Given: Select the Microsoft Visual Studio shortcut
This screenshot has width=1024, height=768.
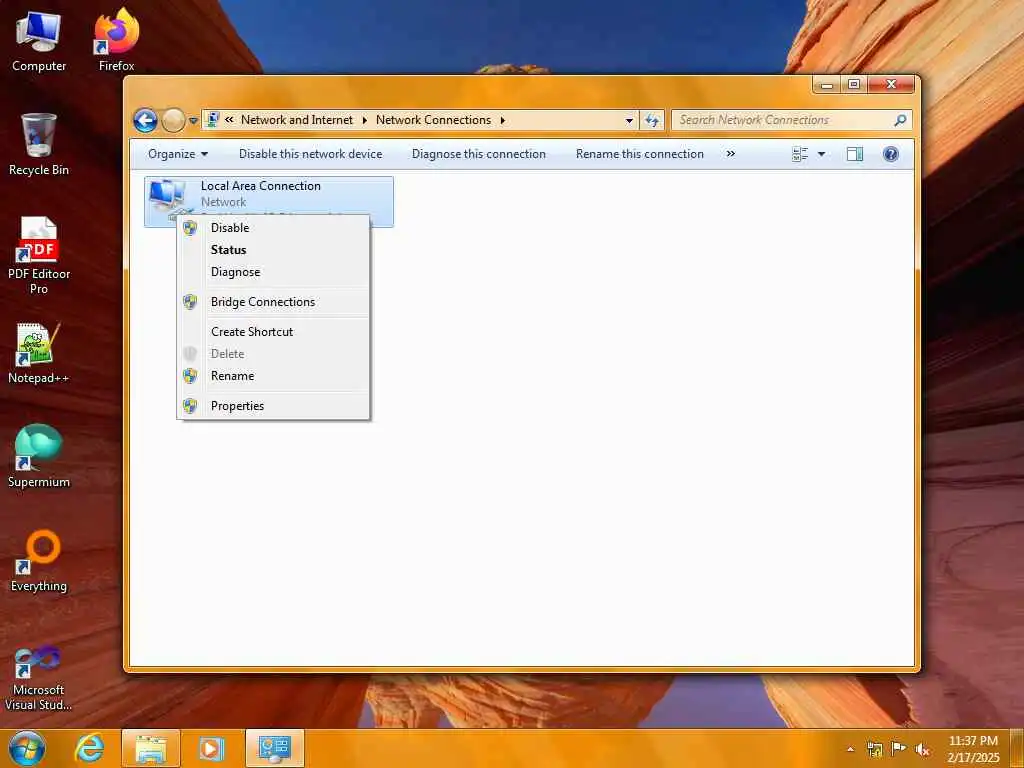Looking at the screenshot, I should click(x=39, y=678).
